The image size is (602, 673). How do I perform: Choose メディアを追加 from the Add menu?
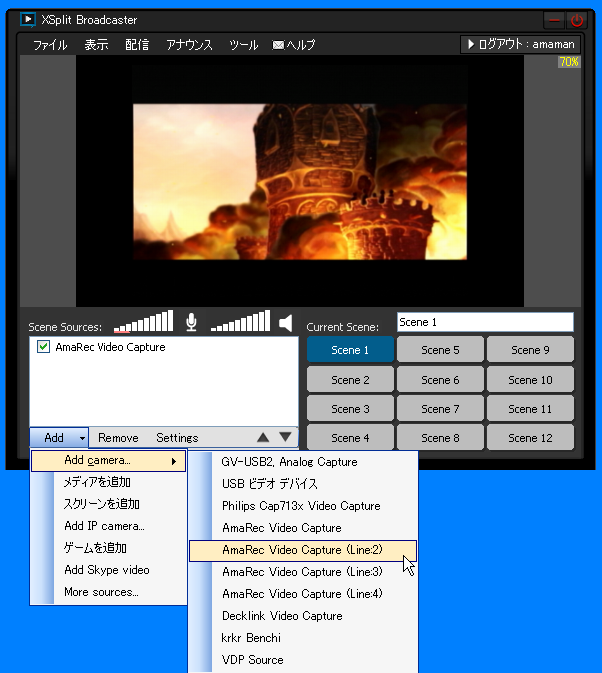[108, 482]
